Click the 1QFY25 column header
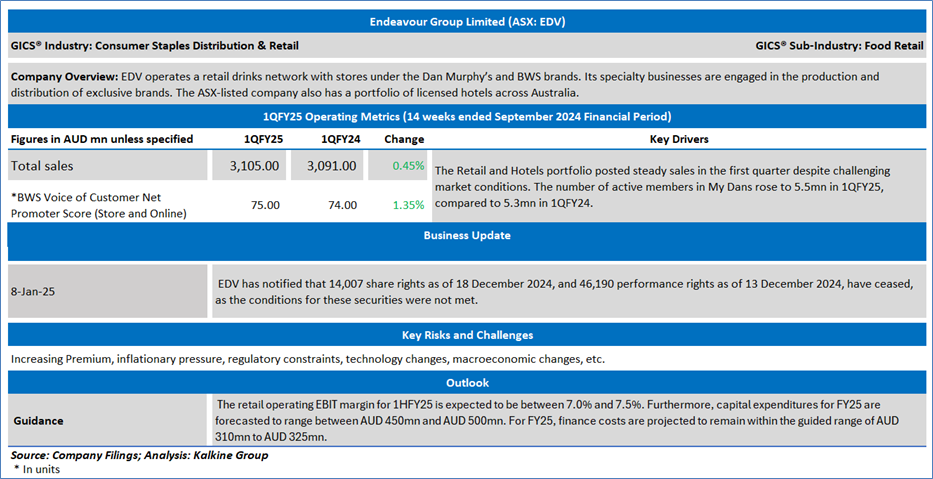 [x=265, y=139]
